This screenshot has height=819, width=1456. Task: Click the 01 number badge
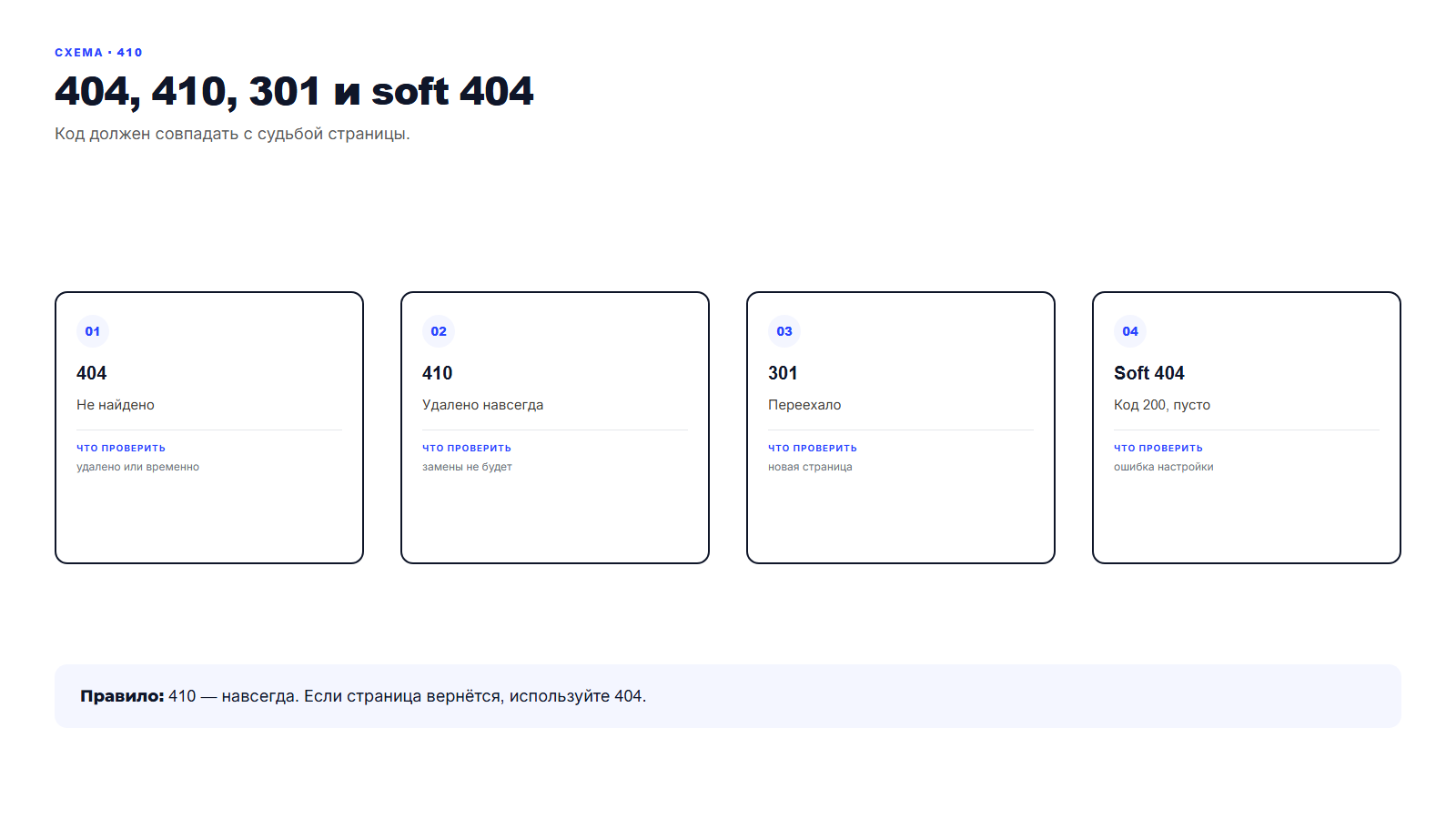93,331
